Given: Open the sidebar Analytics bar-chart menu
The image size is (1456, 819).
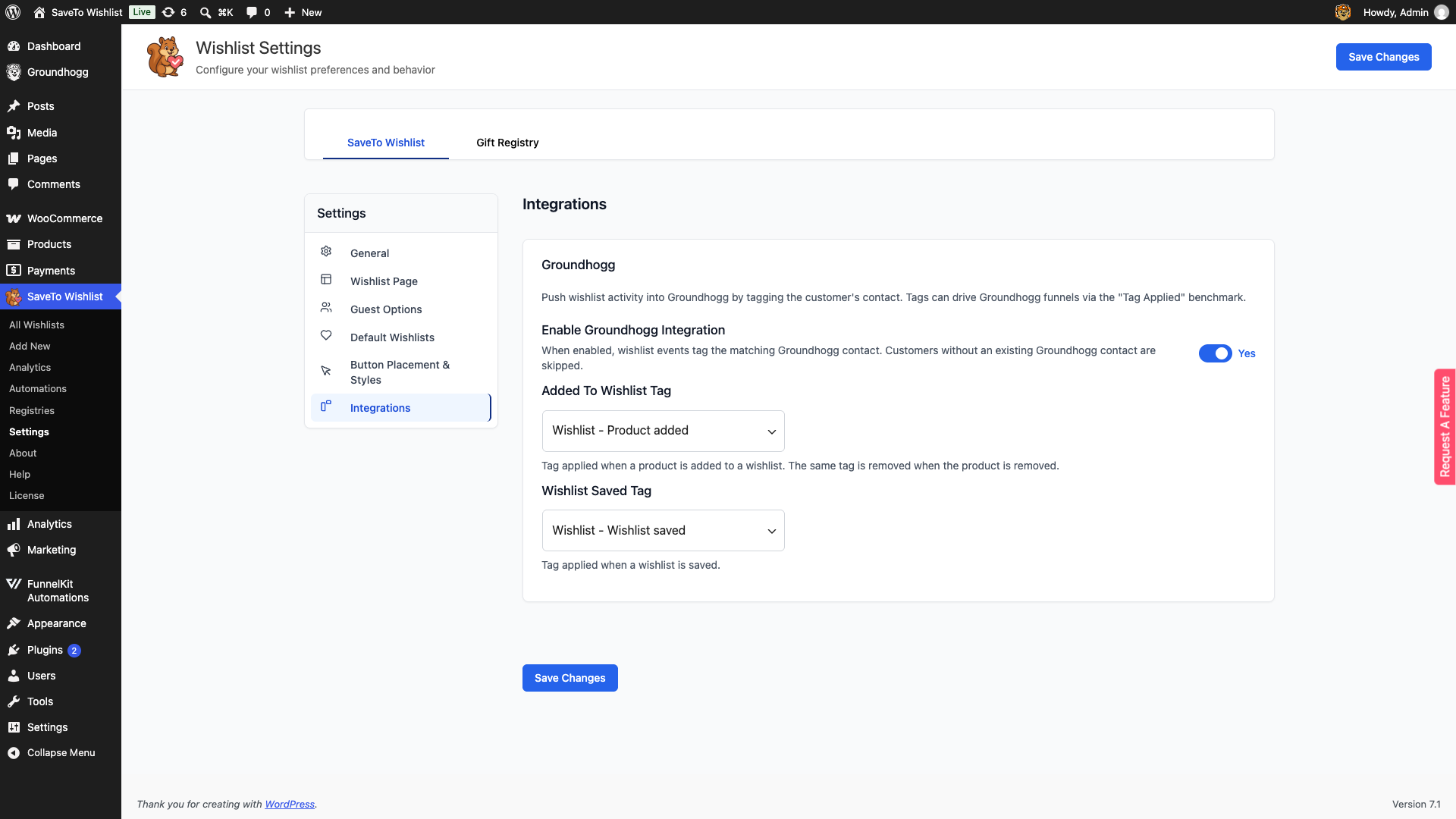Looking at the screenshot, I should [x=61, y=524].
